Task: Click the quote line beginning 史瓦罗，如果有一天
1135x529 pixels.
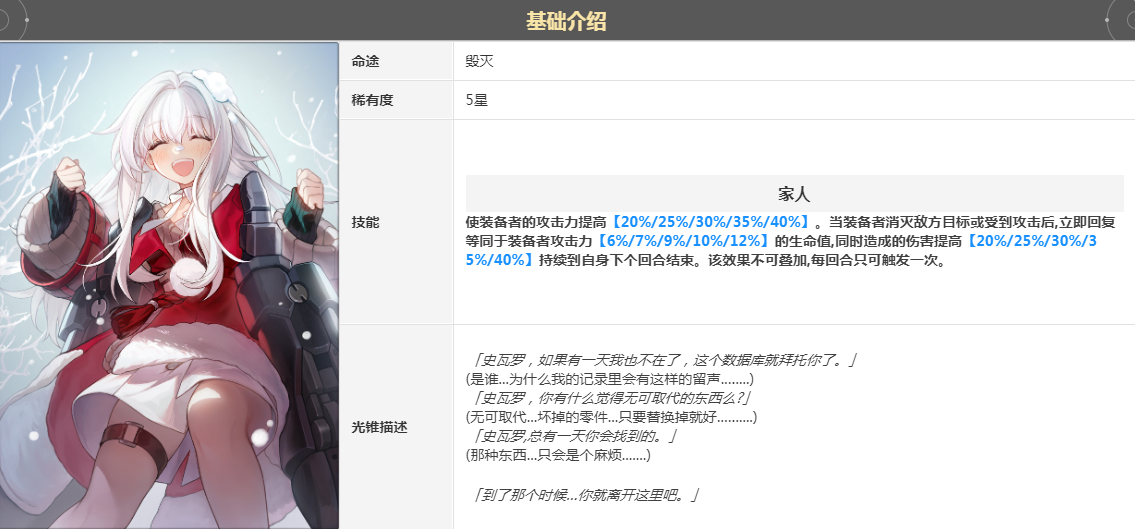Action: point(662,359)
